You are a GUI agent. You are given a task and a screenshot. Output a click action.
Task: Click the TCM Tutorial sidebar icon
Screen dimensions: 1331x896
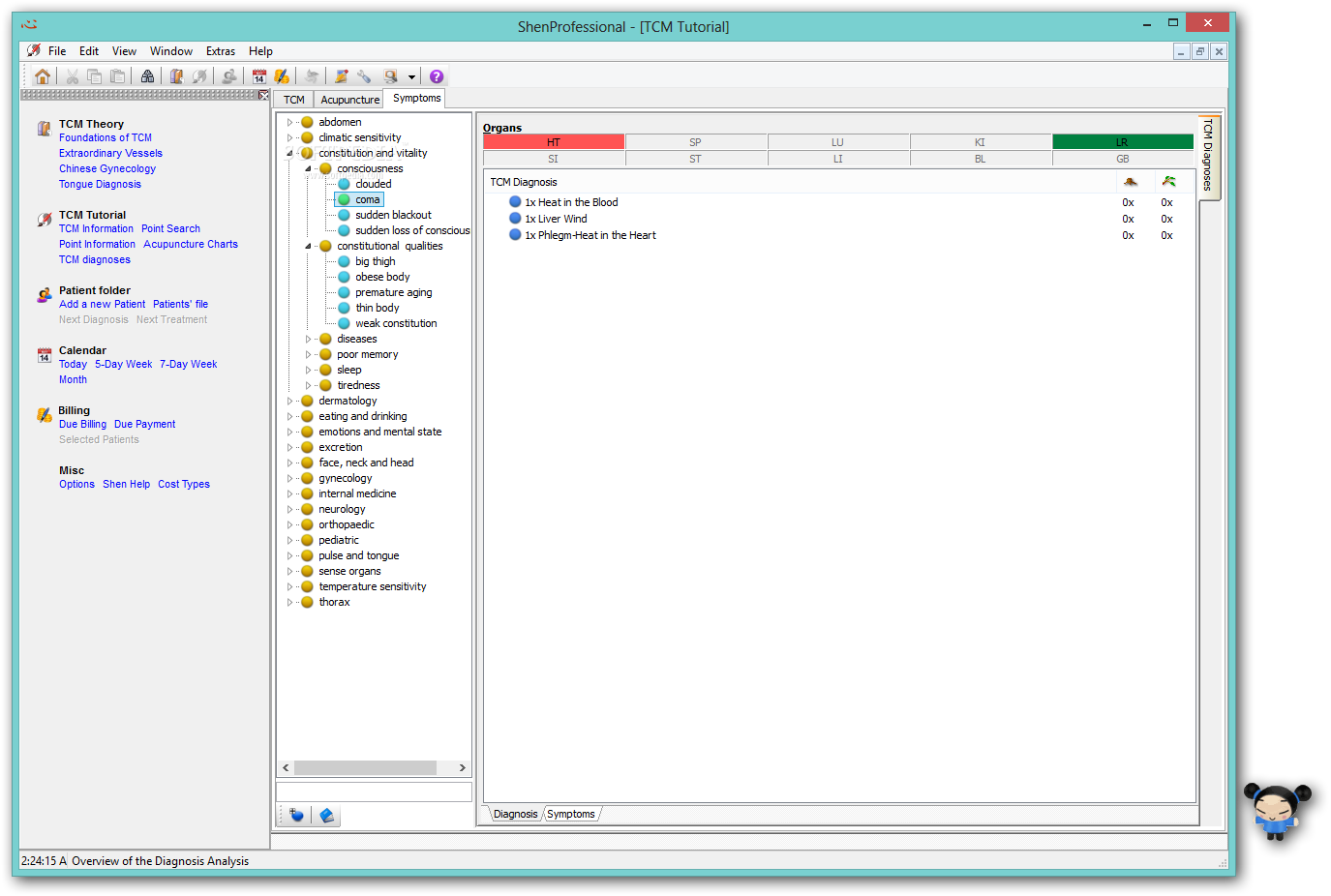click(44, 220)
